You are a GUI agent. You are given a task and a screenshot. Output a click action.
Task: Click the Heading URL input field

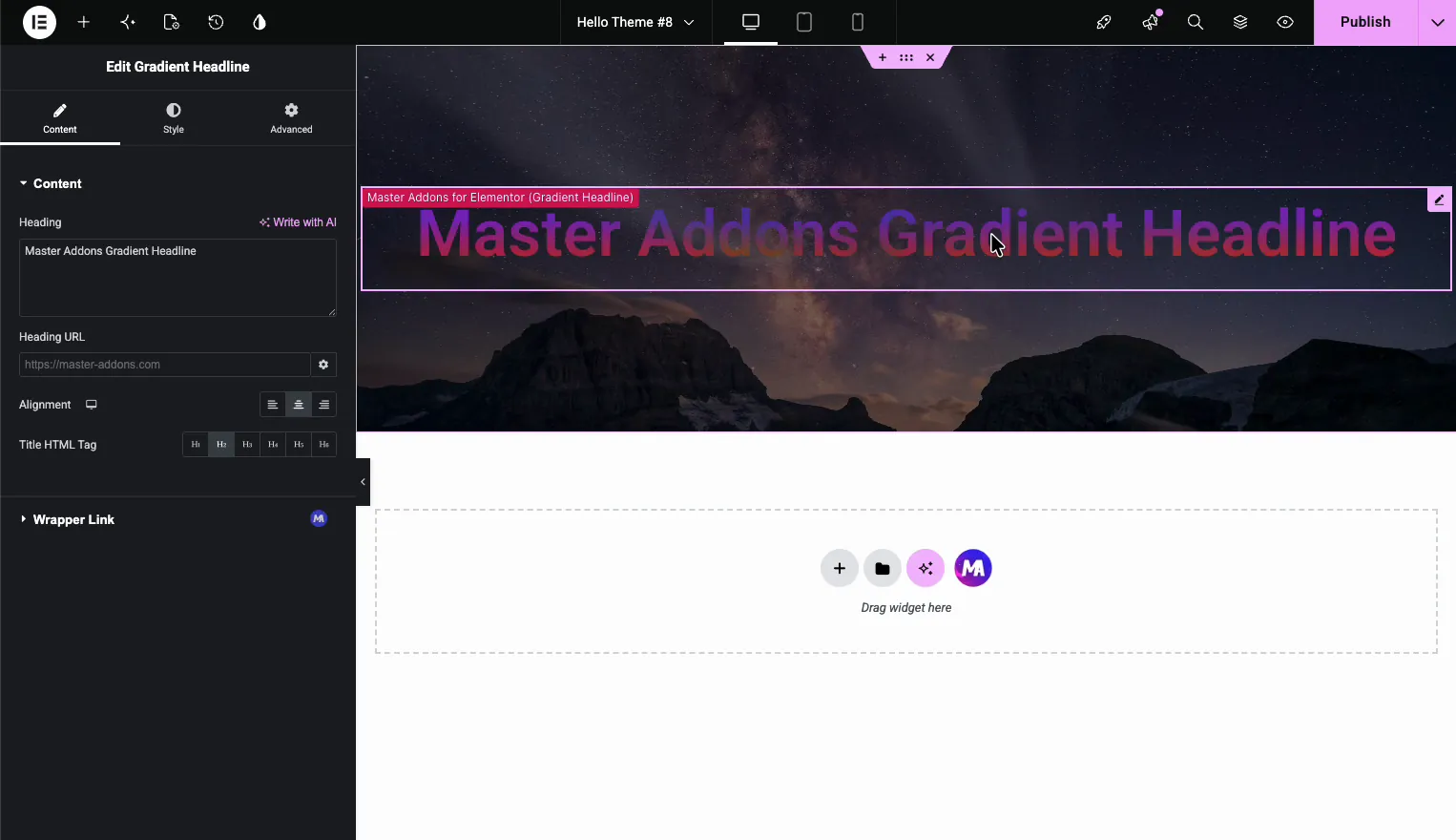pyautogui.click(x=164, y=365)
